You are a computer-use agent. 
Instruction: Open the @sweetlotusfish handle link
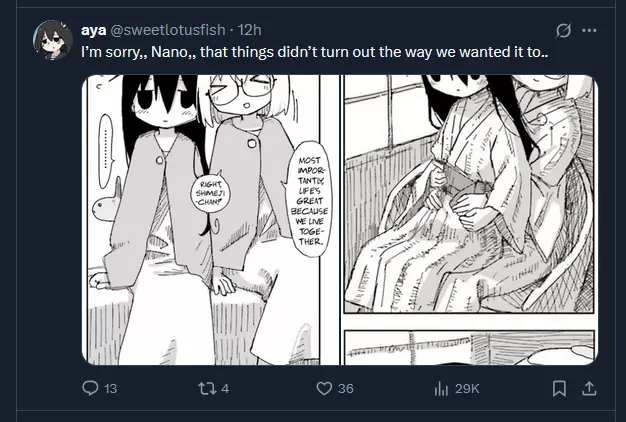[x=167, y=30]
